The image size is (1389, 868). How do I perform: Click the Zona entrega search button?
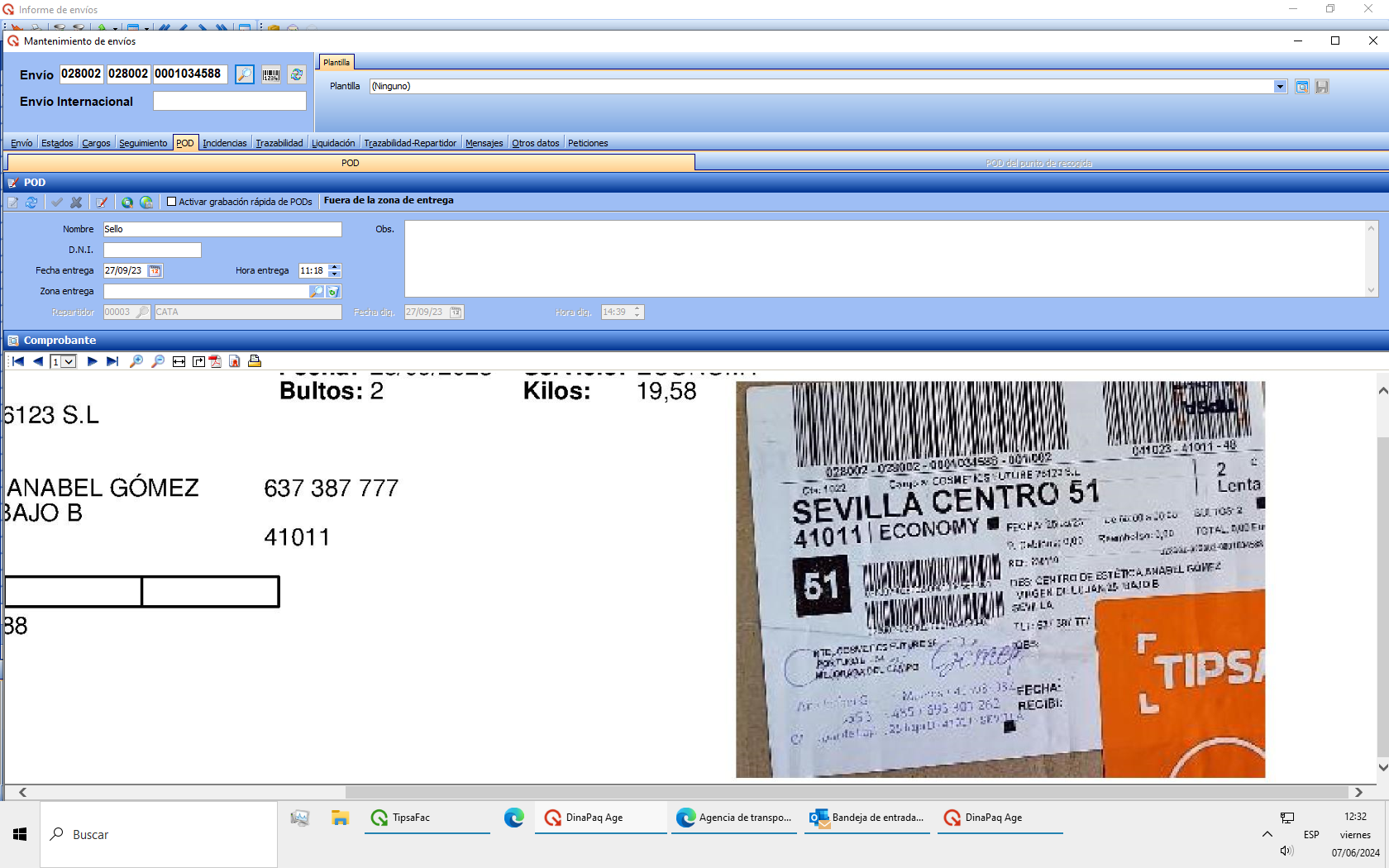(x=316, y=291)
